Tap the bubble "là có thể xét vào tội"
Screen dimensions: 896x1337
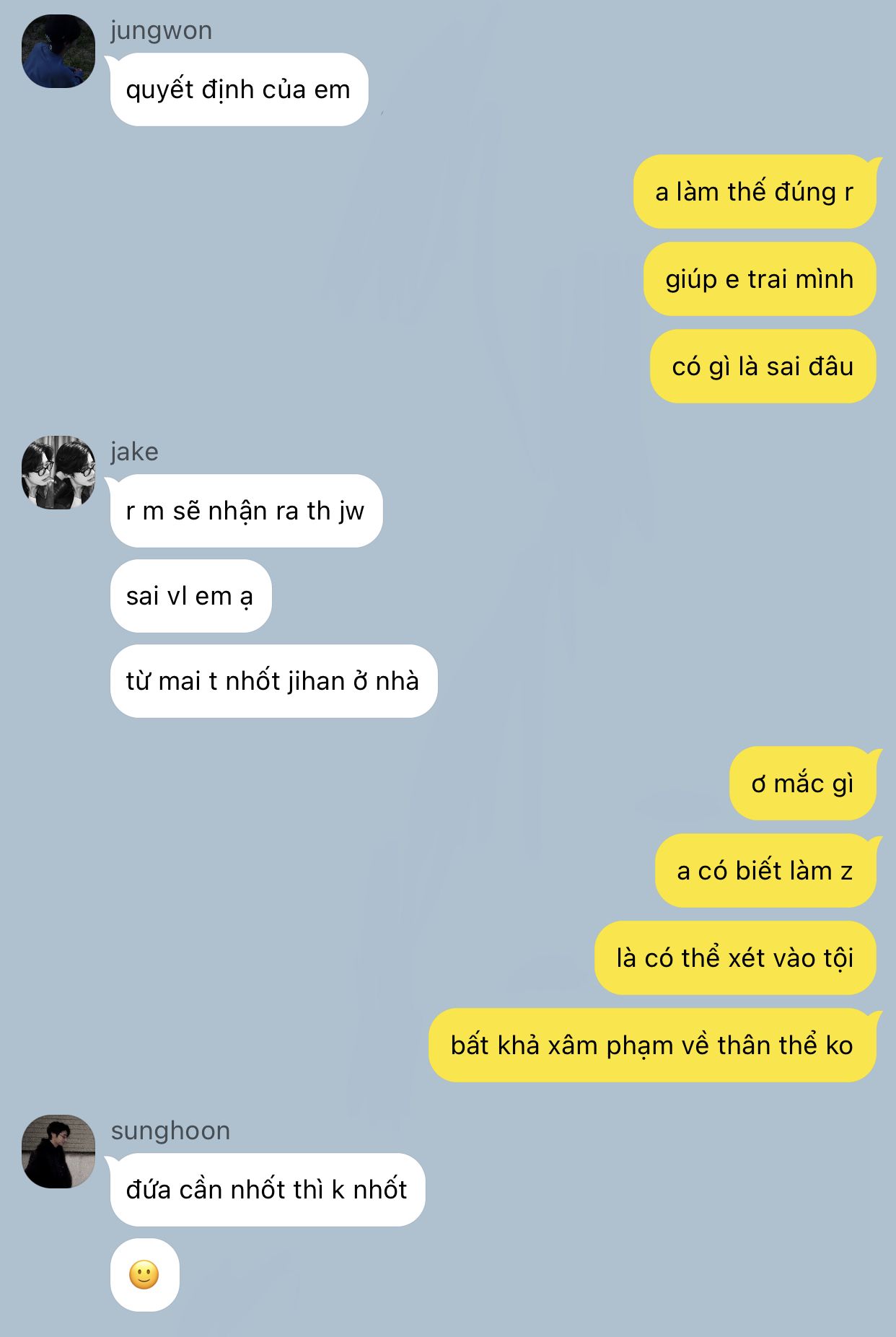735,958
